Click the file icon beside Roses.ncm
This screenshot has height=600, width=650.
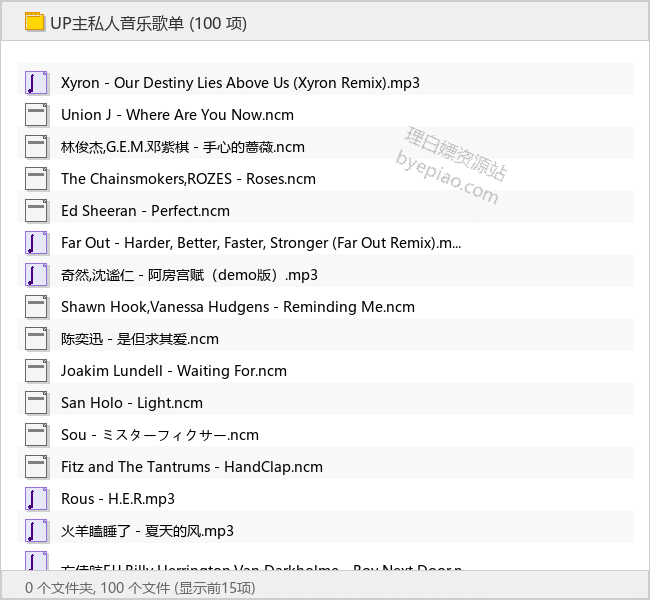pos(36,179)
